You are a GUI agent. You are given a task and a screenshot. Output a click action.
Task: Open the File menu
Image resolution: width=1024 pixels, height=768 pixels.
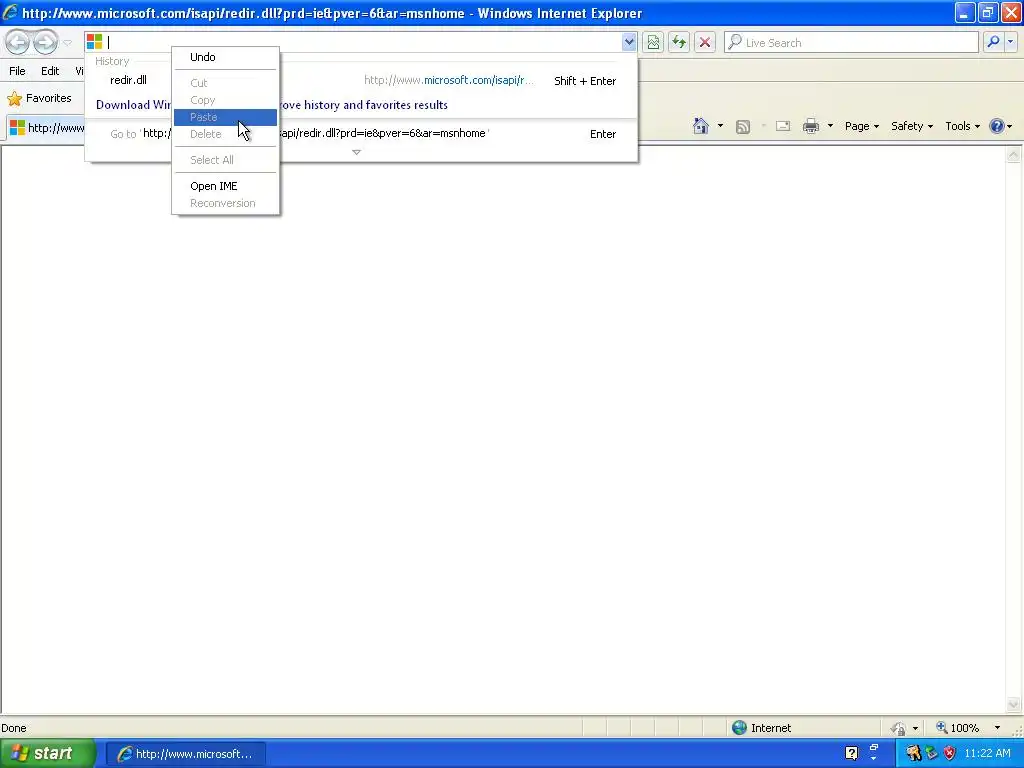pyautogui.click(x=17, y=71)
